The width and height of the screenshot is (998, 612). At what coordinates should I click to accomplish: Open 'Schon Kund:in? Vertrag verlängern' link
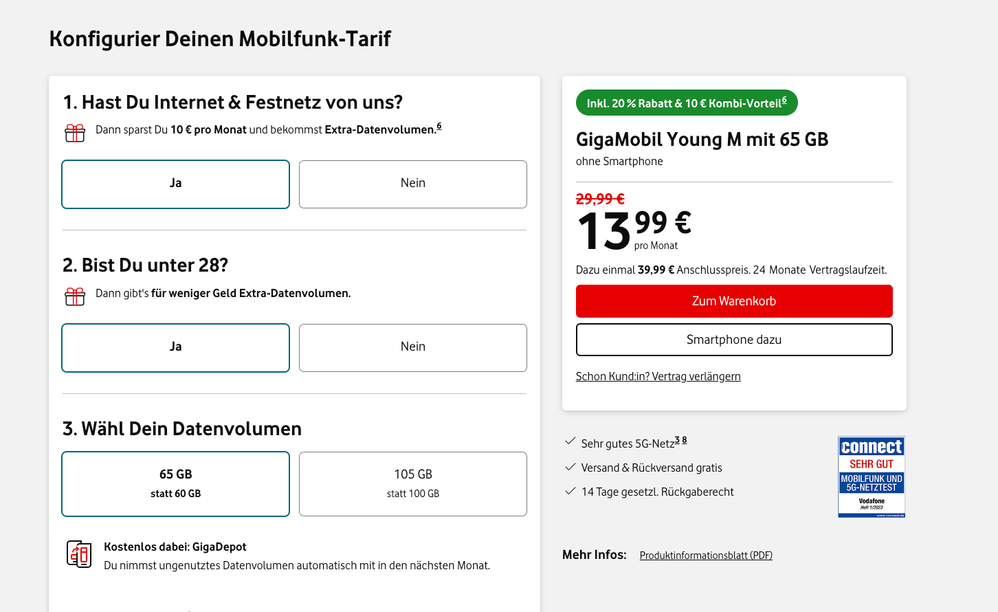click(x=658, y=377)
